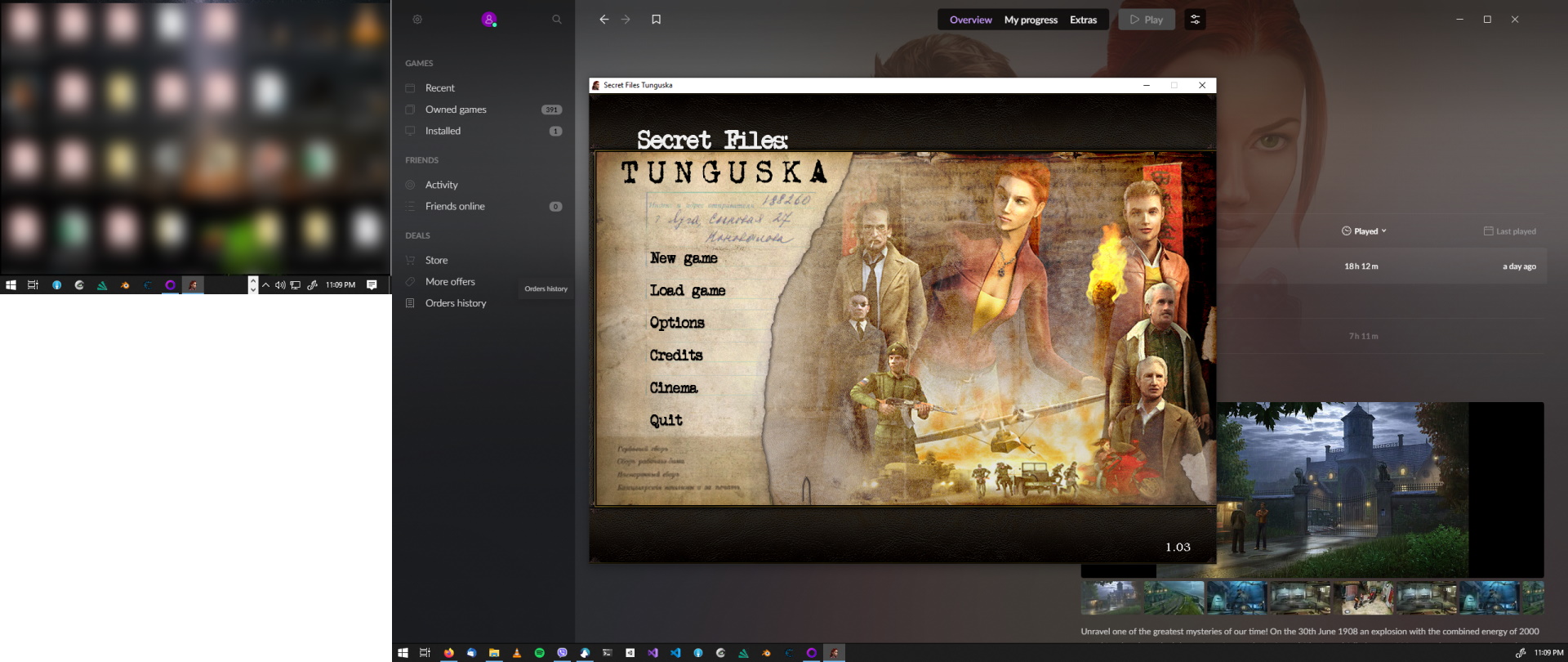Image resolution: width=1568 pixels, height=662 pixels.
Task: Click GOG Galaxy purple ring on bottom taskbar
Action: (x=811, y=653)
